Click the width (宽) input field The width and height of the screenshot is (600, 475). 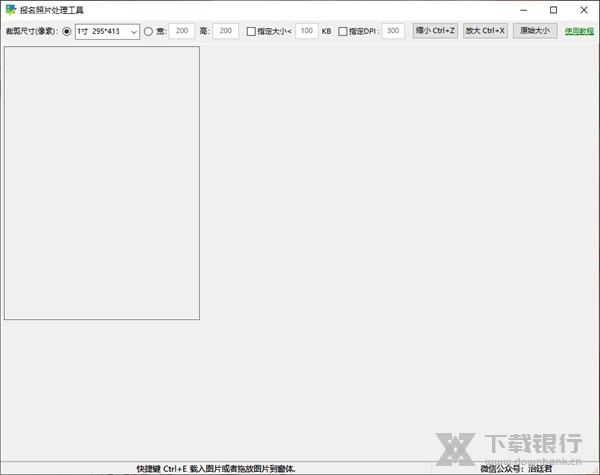click(181, 31)
